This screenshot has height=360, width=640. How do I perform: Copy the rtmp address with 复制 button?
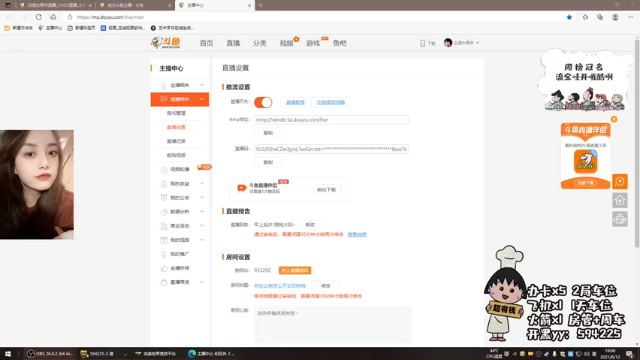point(268,133)
